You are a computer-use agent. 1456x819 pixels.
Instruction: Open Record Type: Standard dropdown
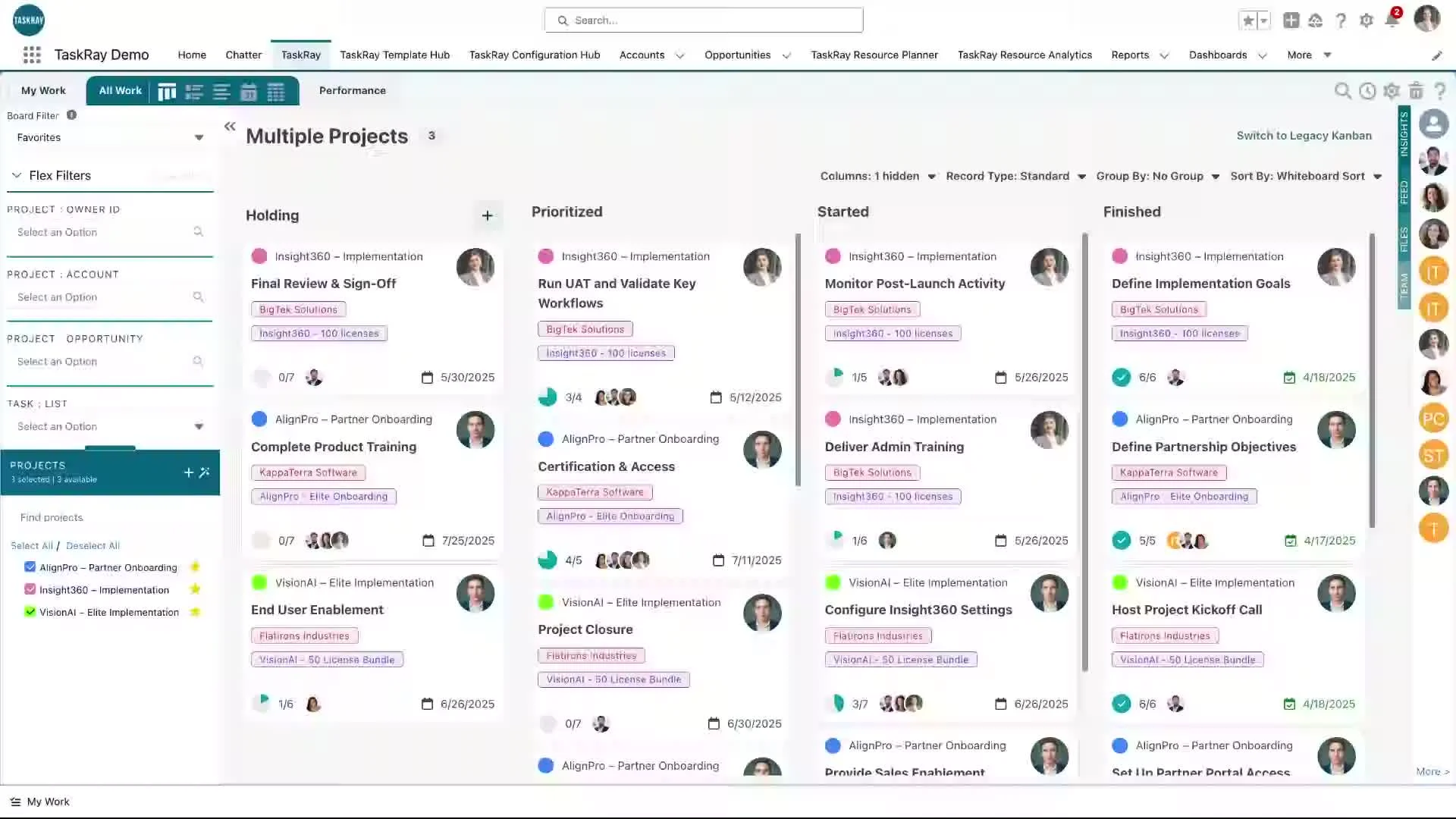tap(1015, 176)
